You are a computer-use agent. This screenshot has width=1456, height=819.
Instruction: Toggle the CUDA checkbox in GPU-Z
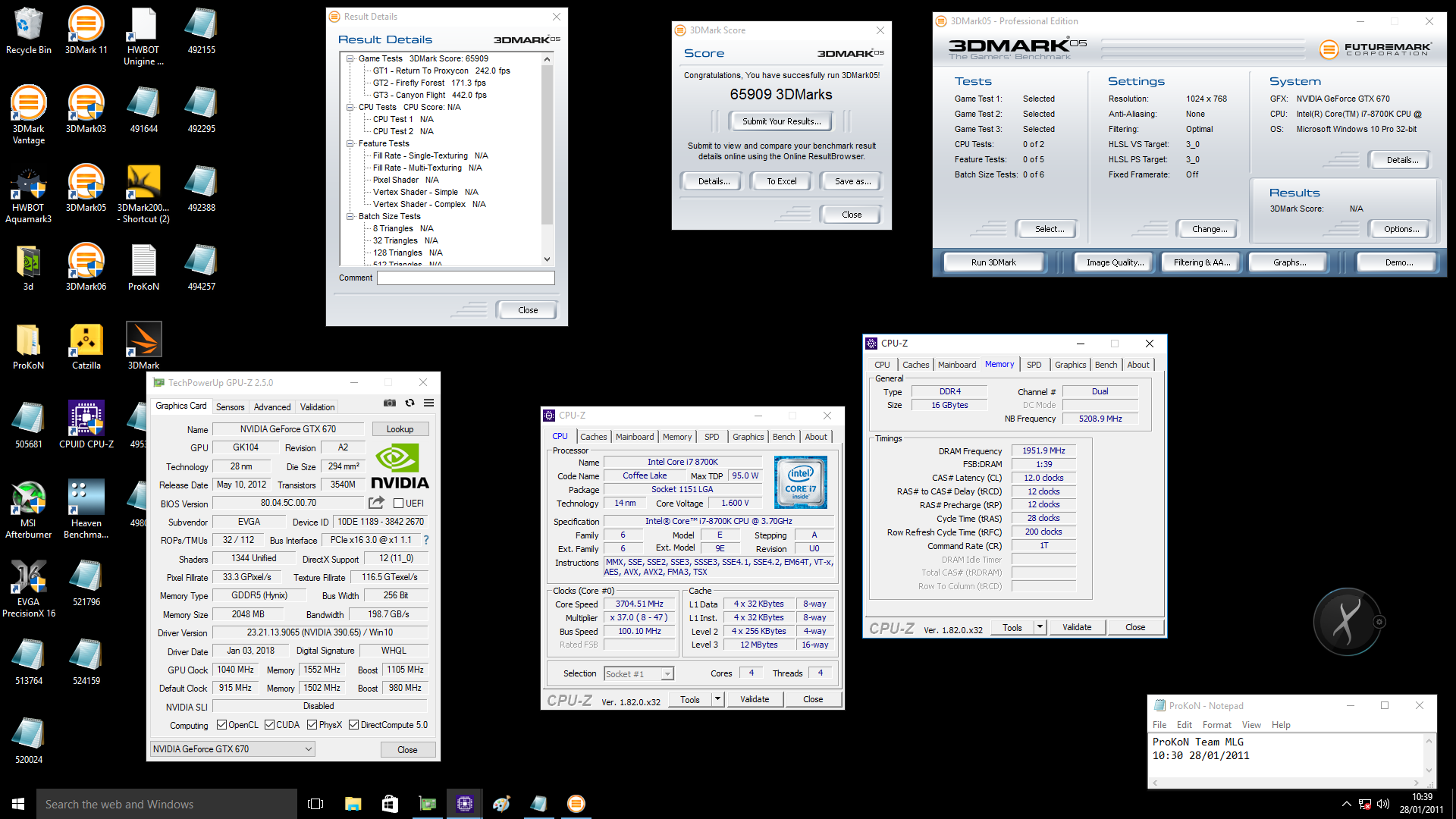(x=269, y=725)
